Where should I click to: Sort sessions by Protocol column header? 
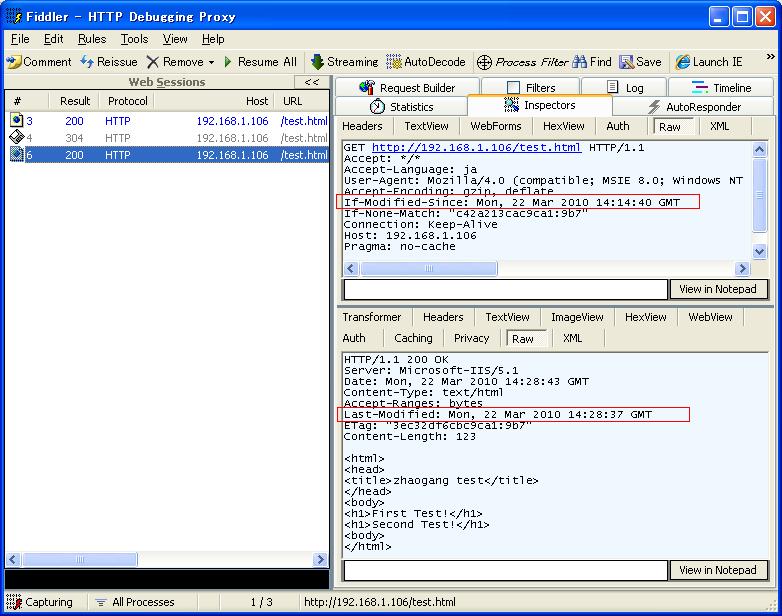128,101
